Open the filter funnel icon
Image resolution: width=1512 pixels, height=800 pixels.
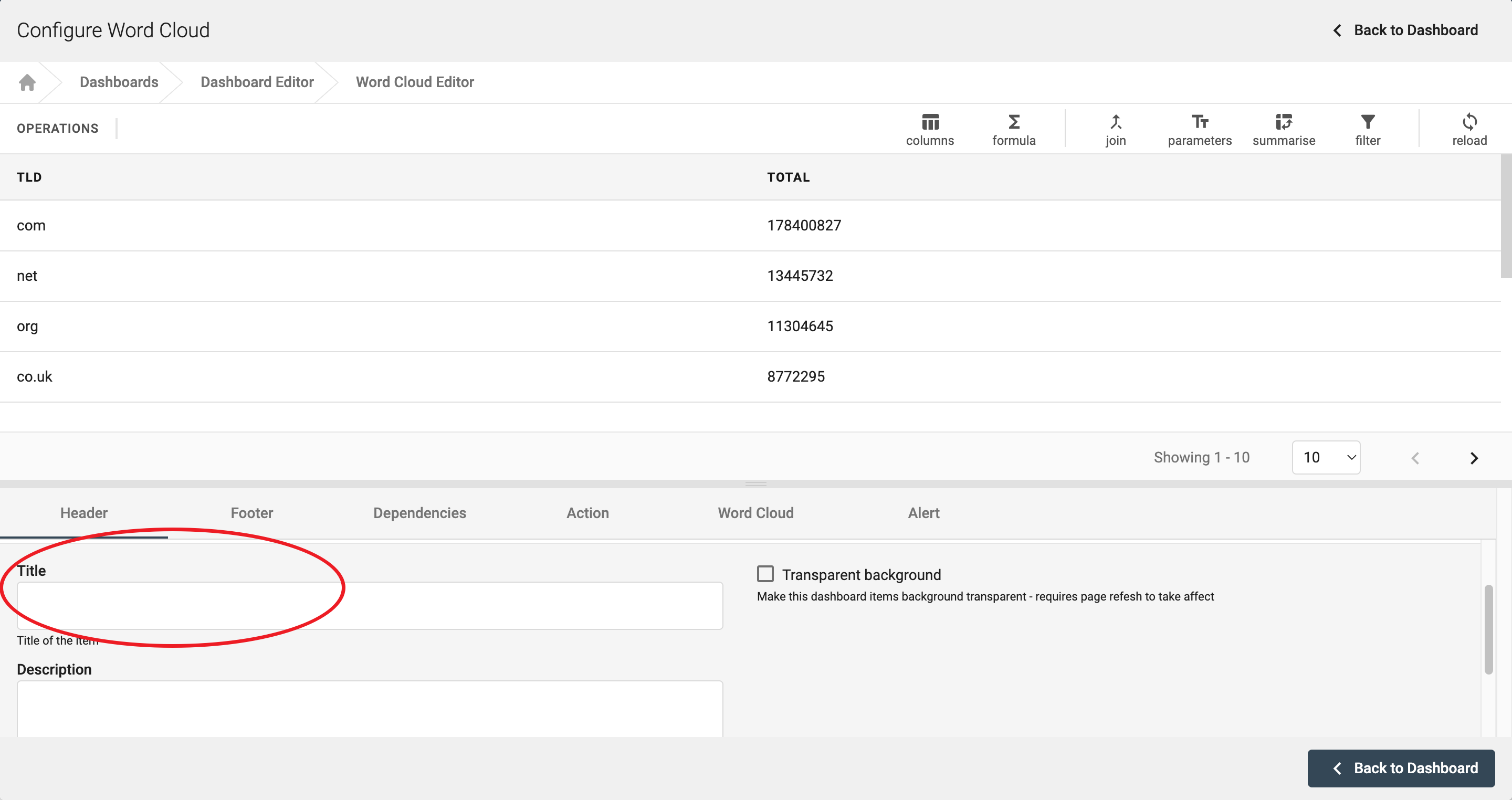1368,122
